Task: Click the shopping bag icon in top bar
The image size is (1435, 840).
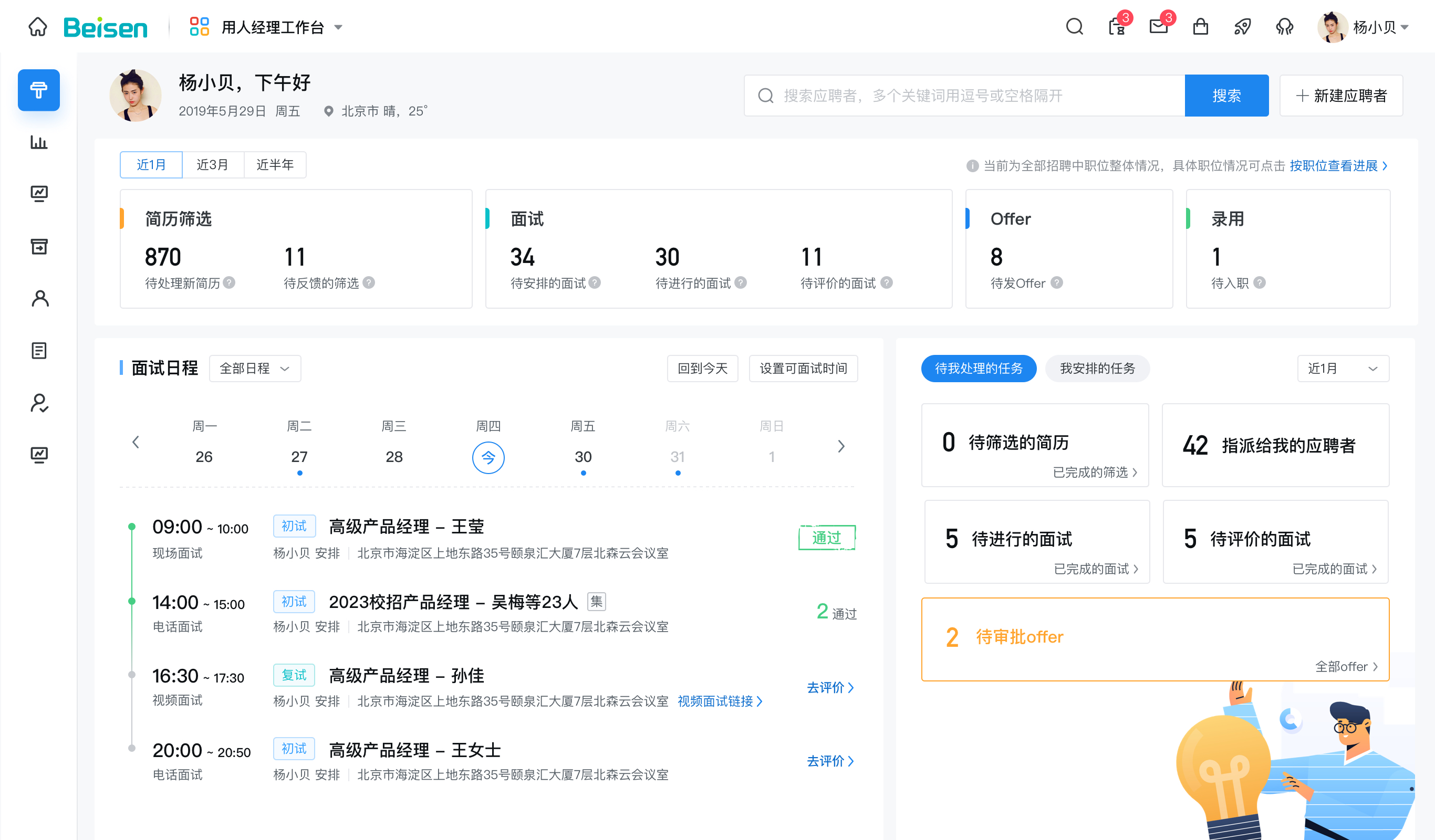Action: pos(1201,27)
